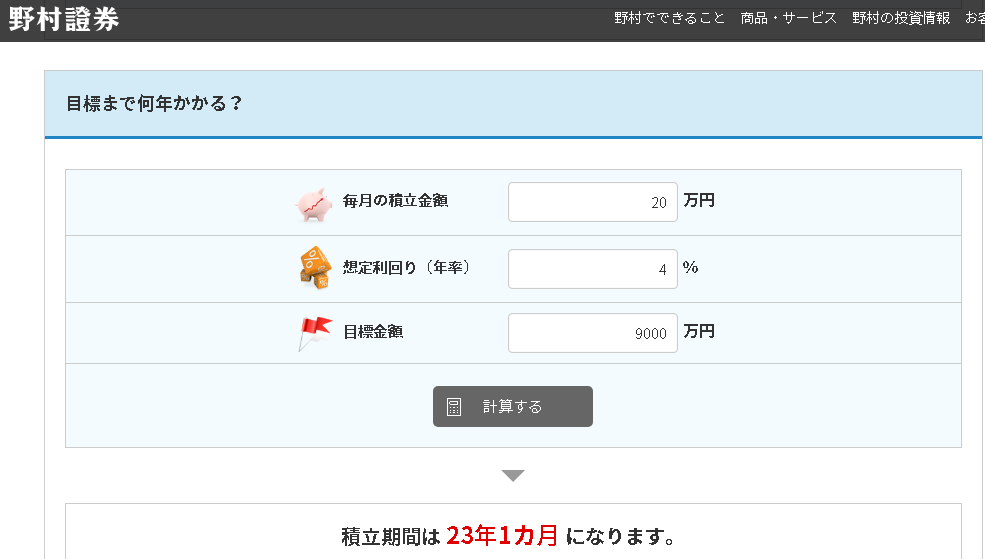Click the 想定利回り（年率） label
The width and height of the screenshot is (985, 559).
tap(406, 268)
